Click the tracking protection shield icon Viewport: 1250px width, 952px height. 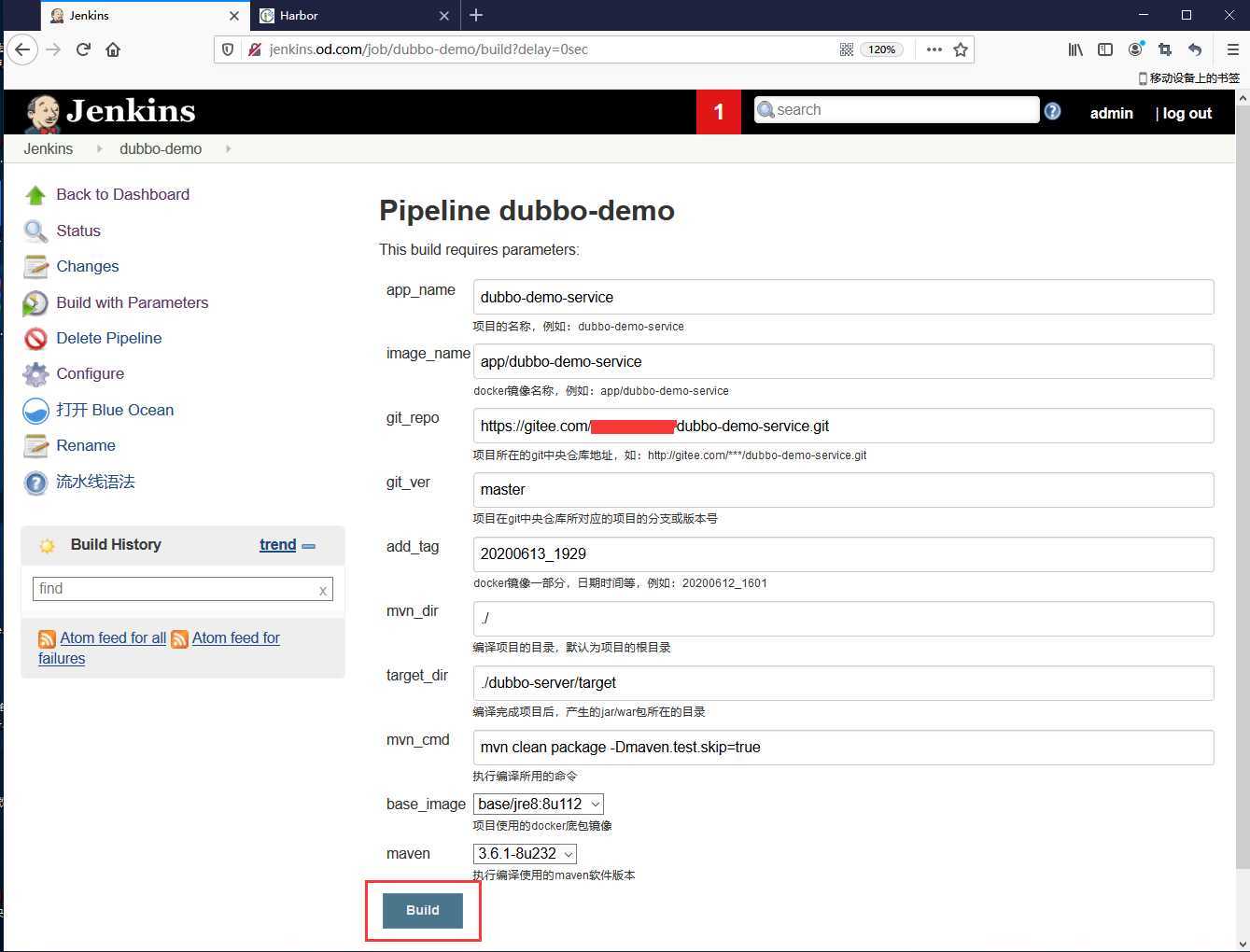click(x=228, y=49)
